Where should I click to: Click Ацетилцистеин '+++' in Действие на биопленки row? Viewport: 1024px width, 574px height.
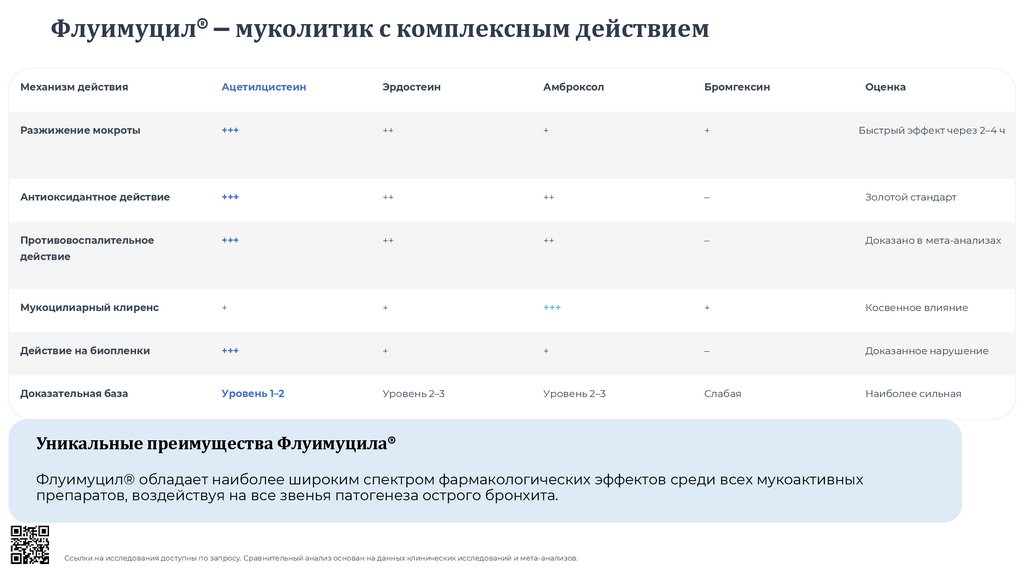coord(230,351)
